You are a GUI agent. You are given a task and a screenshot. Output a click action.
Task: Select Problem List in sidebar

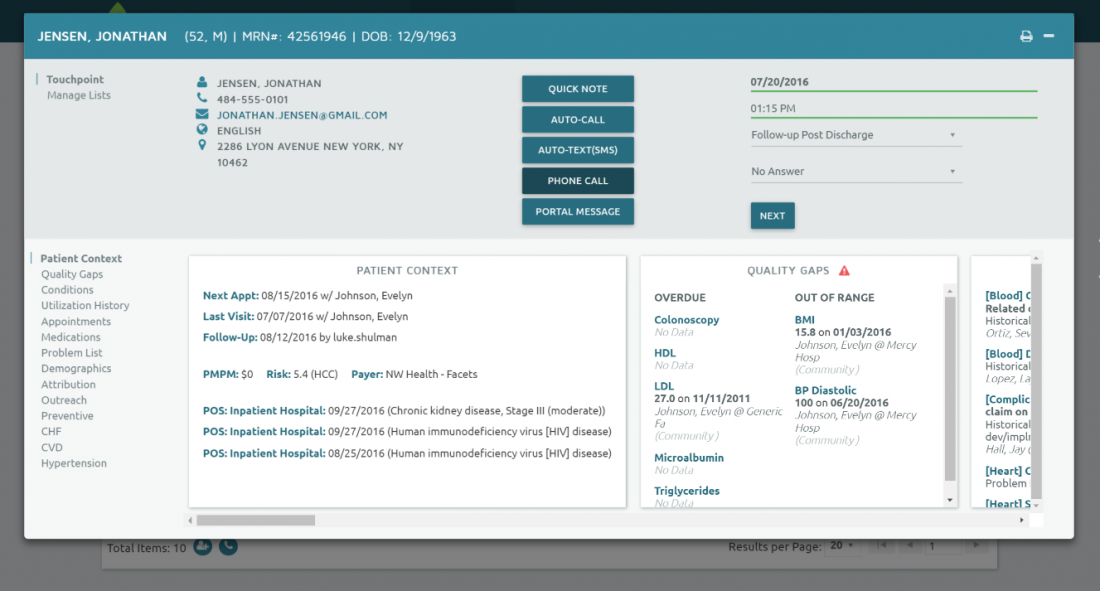tap(72, 352)
